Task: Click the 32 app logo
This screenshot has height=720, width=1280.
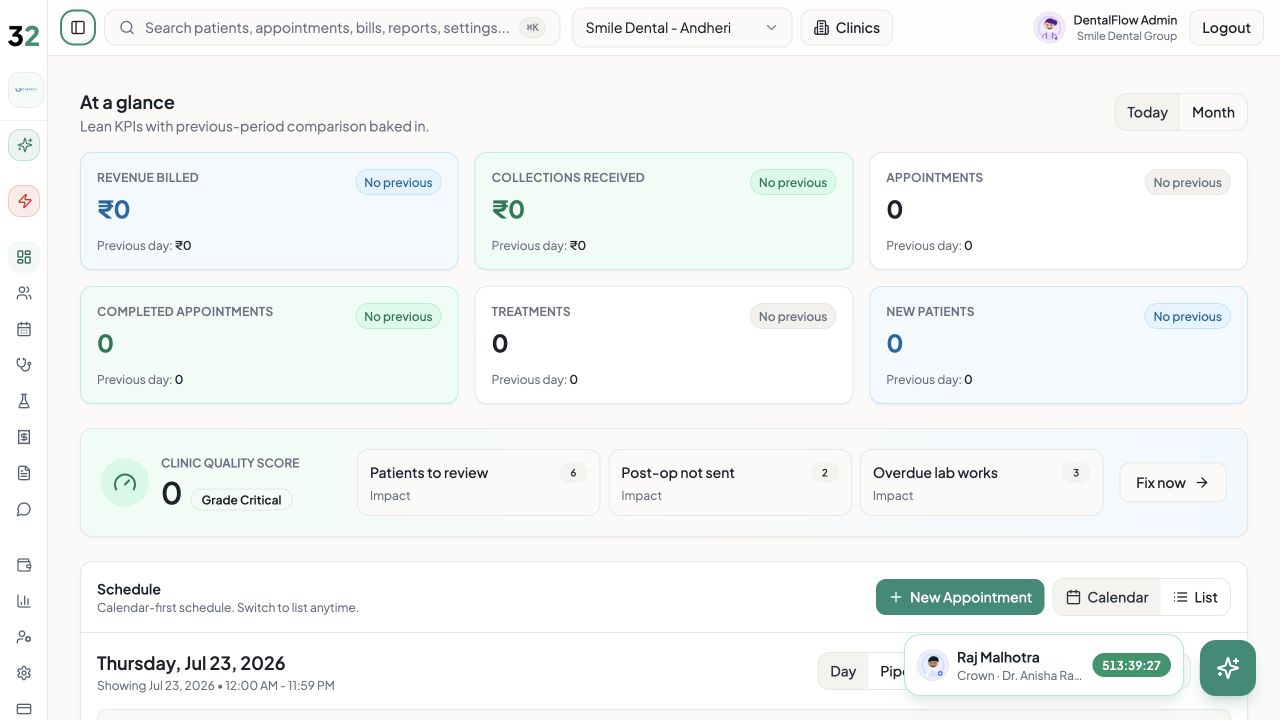Action: click(x=23, y=35)
